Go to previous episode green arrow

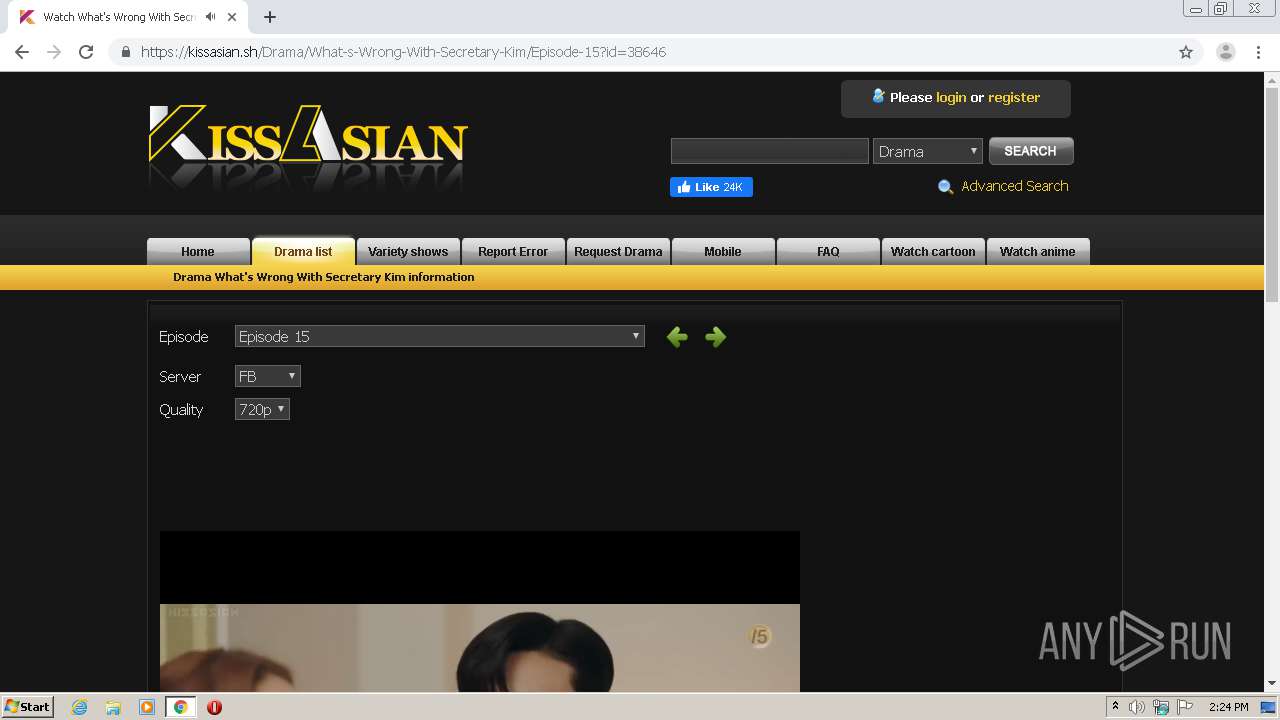click(x=677, y=337)
